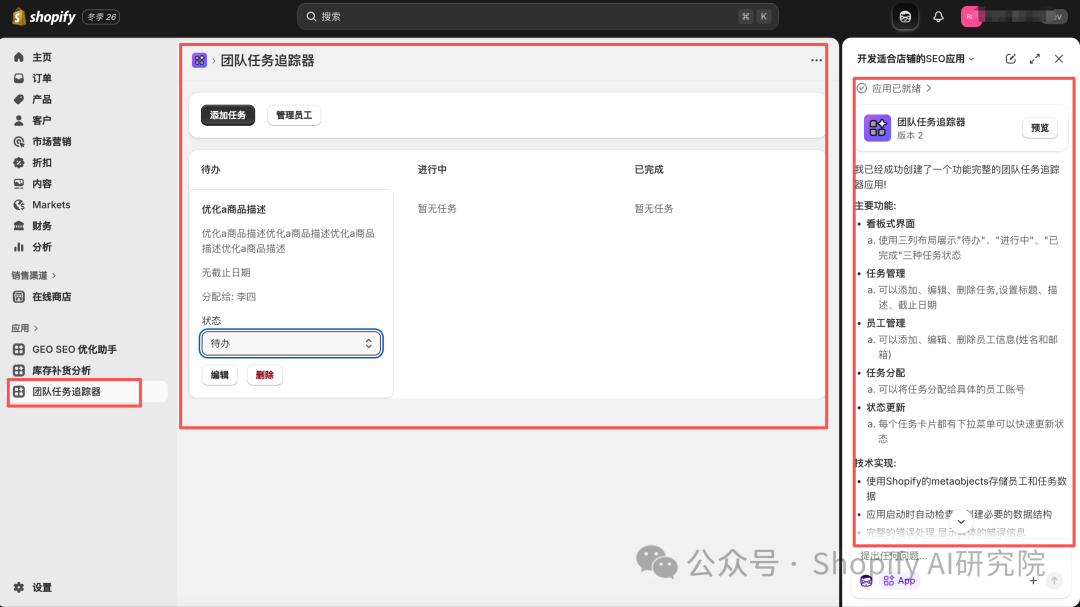Click the new chat compose icon
Viewport: 1080px width, 607px height.
(x=1010, y=59)
